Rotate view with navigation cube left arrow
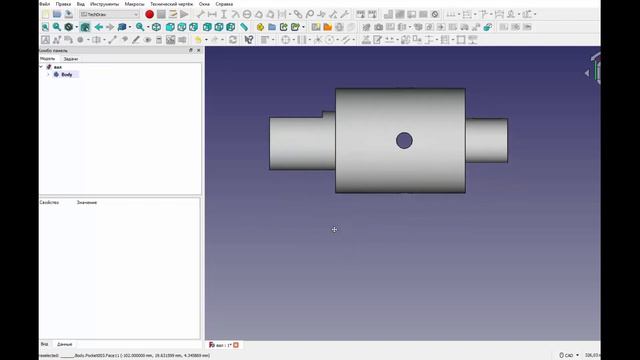The width and height of the screenshot is (640, 360). click(587, 73)
